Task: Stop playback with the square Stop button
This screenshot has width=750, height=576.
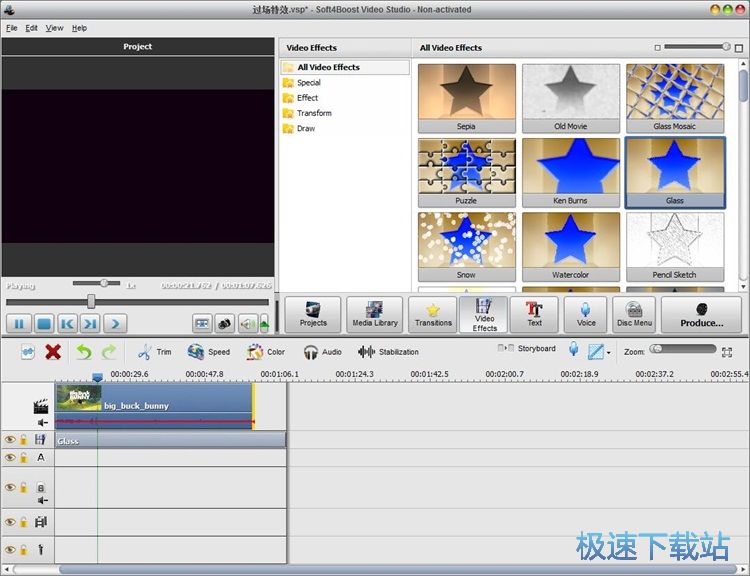Action: click(44, 324)
